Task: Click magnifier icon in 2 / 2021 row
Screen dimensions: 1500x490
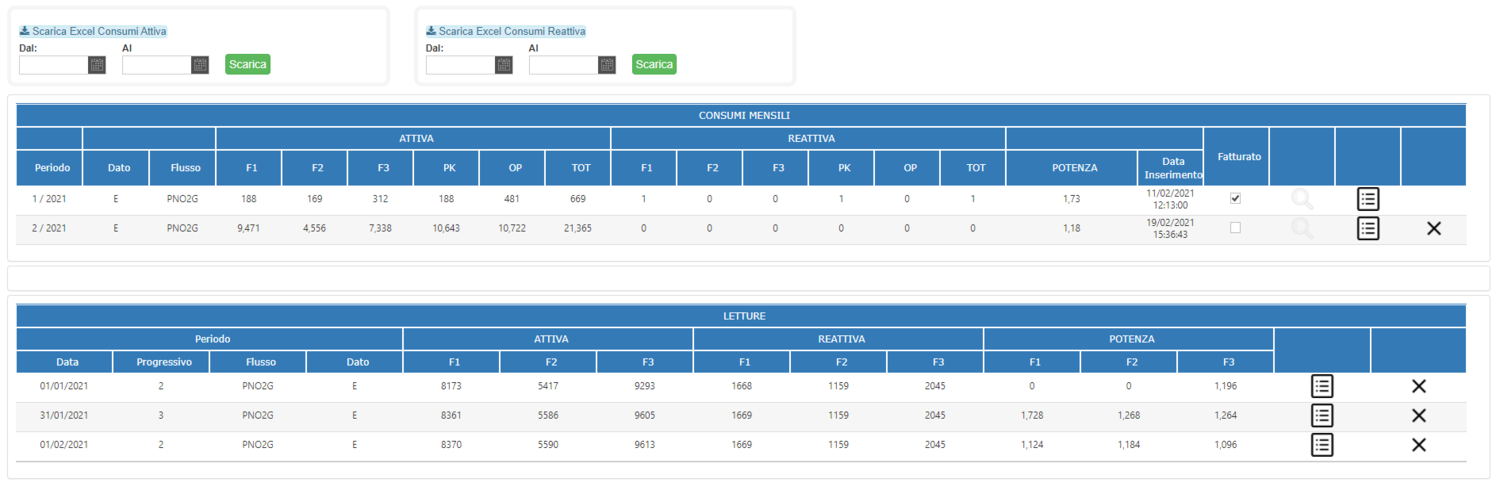Action: (1302, 229)
